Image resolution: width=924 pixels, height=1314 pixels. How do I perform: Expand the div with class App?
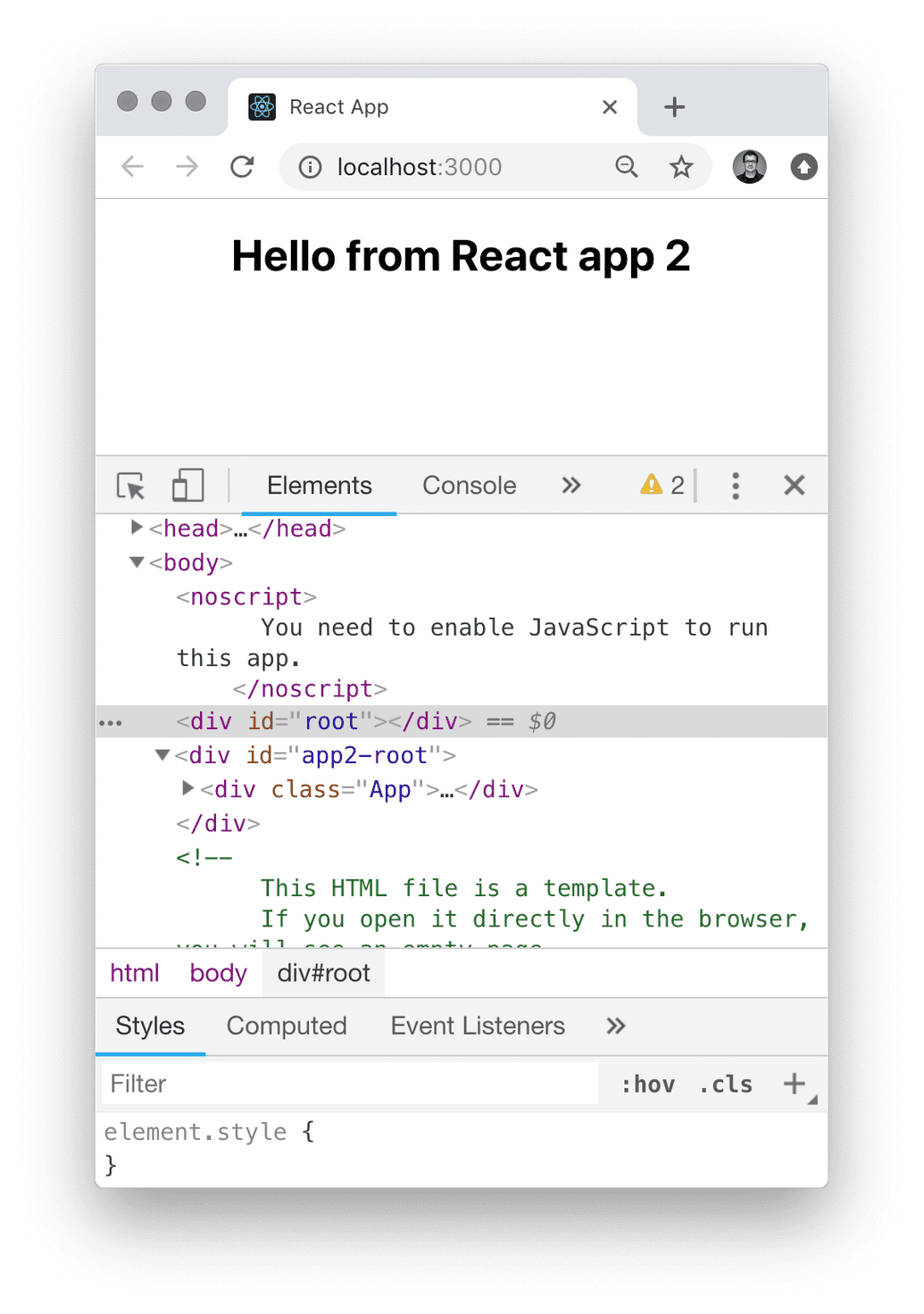click(187, 788)
